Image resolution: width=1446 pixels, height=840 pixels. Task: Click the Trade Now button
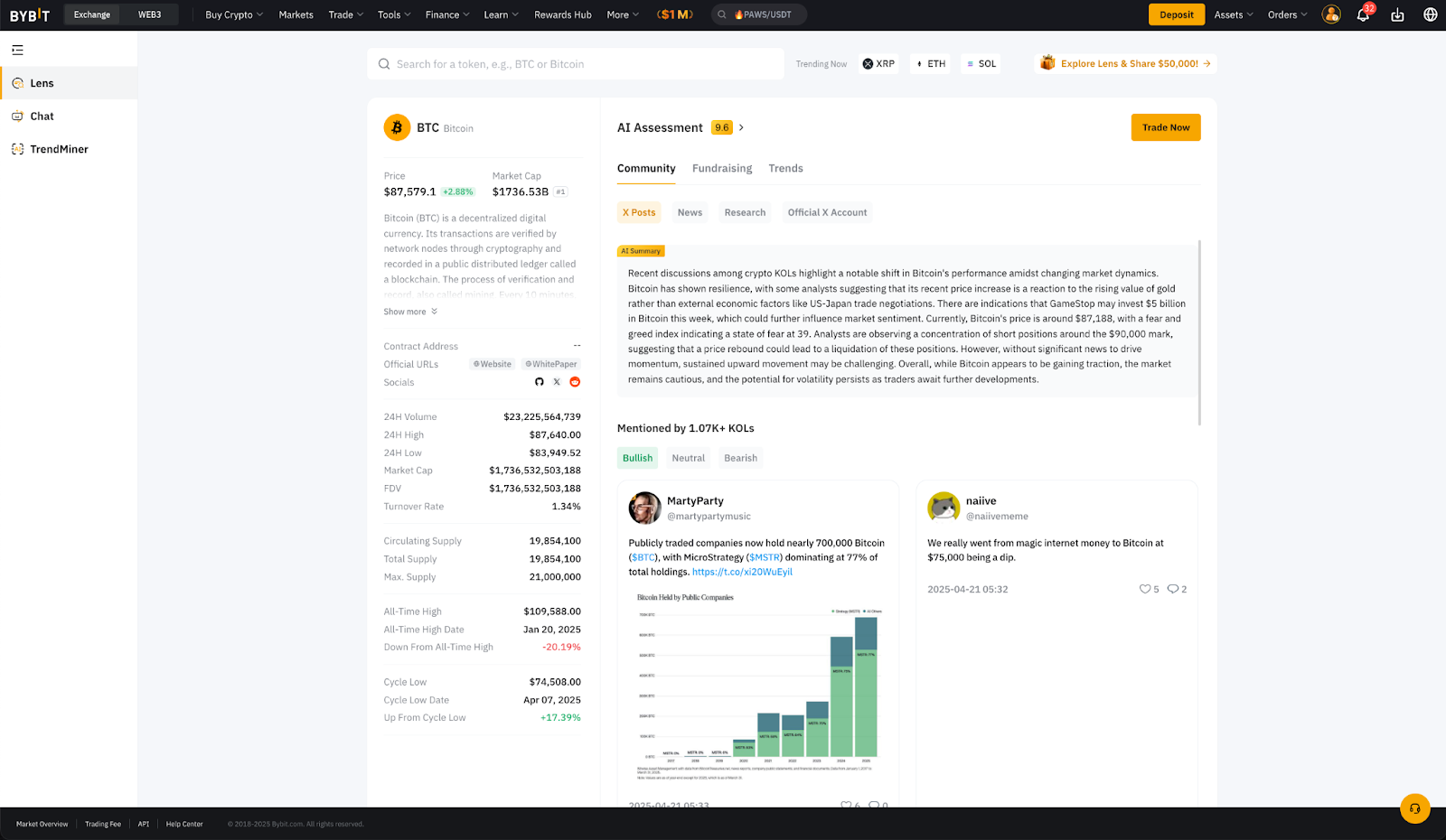point(1166,127)
